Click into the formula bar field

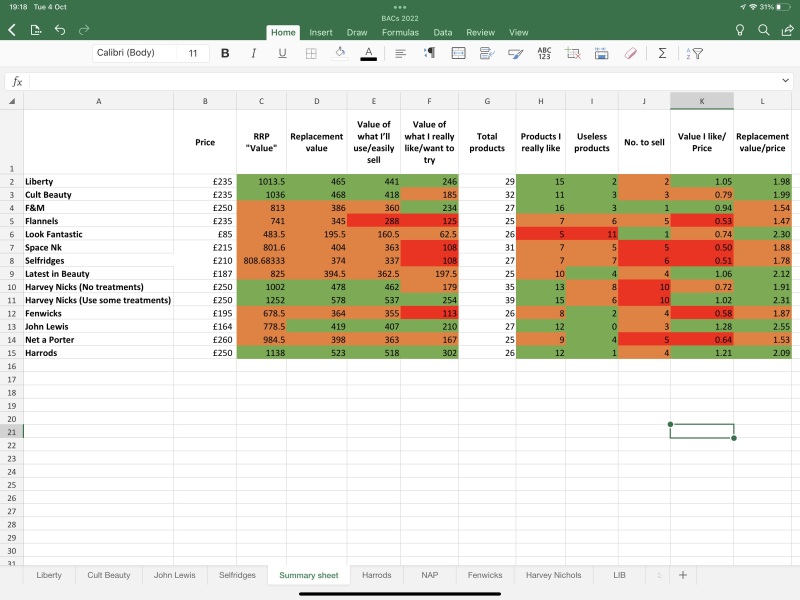tap(403, 81)
